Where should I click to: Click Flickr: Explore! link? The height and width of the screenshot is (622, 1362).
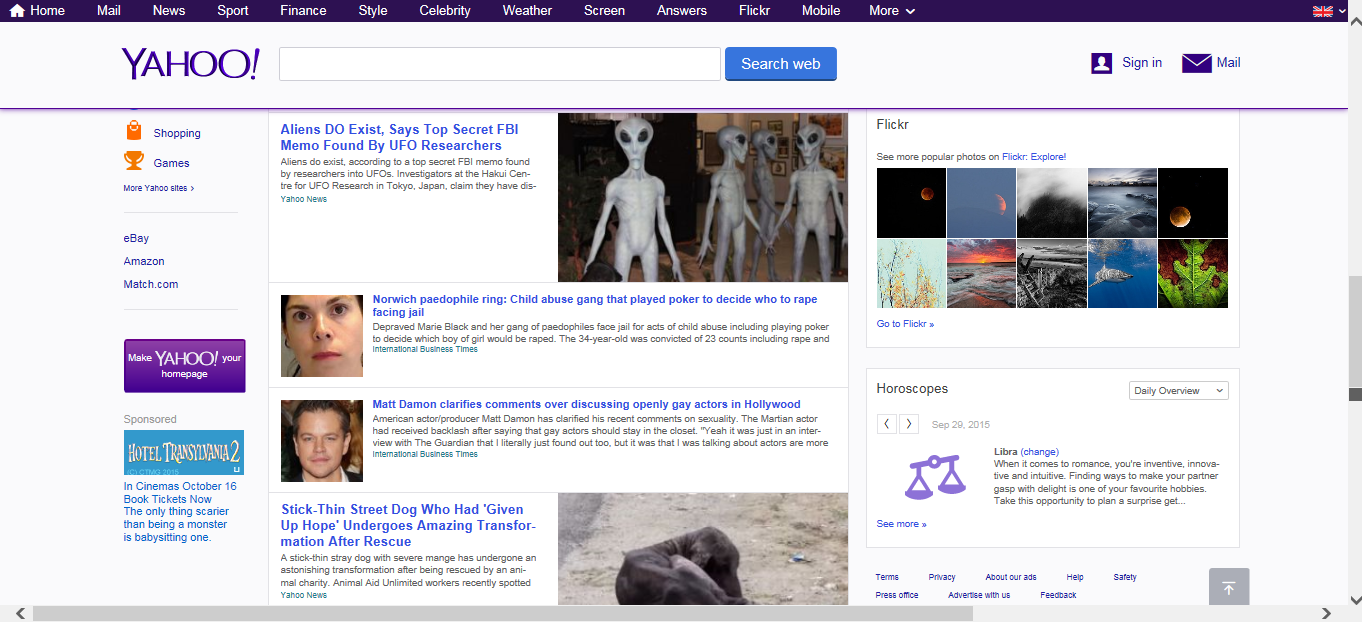tap(1034, 157)
